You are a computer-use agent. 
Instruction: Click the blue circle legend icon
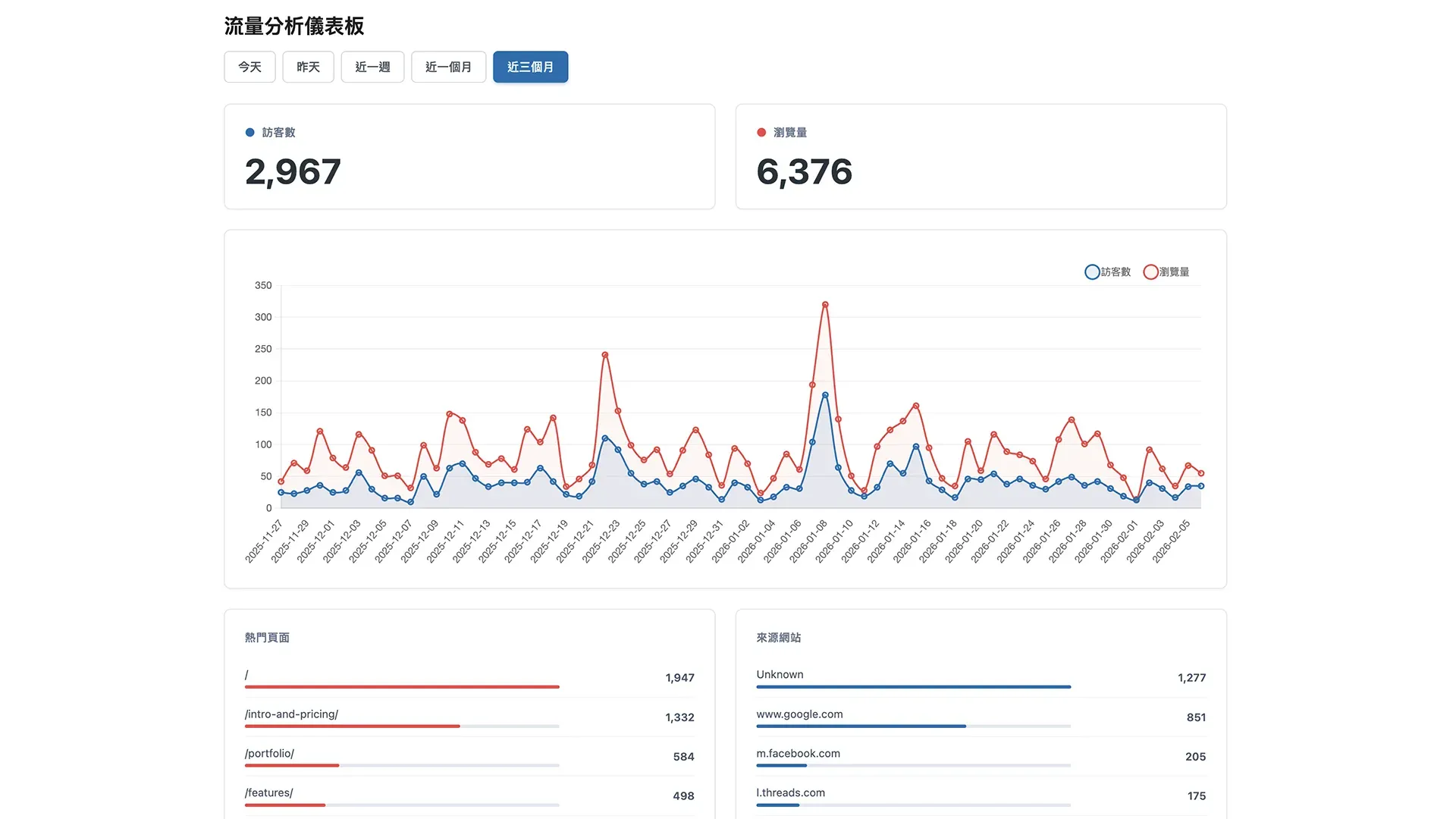coord(1092,272)
